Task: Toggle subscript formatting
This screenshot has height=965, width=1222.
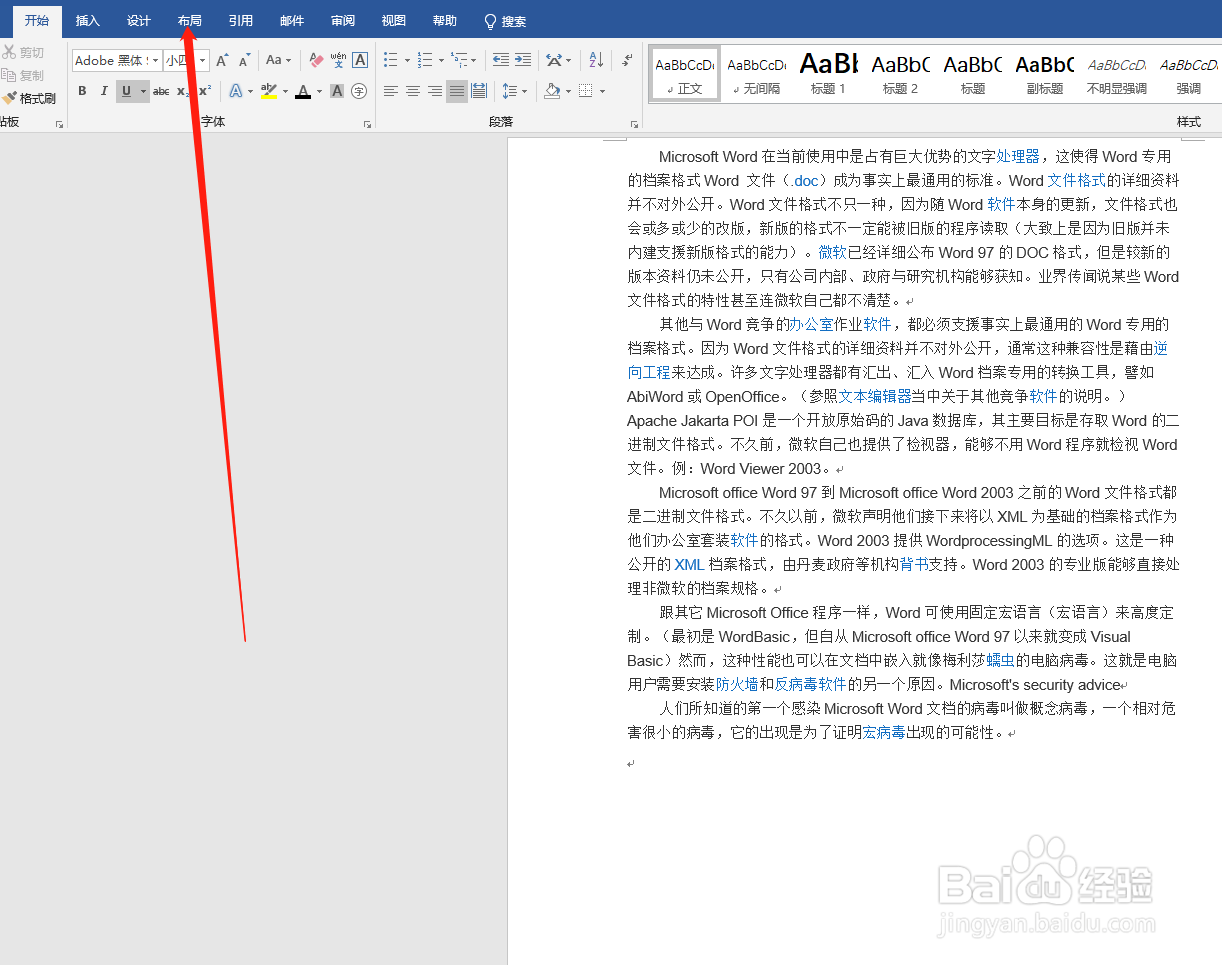Action: click(x=183, y=92)
